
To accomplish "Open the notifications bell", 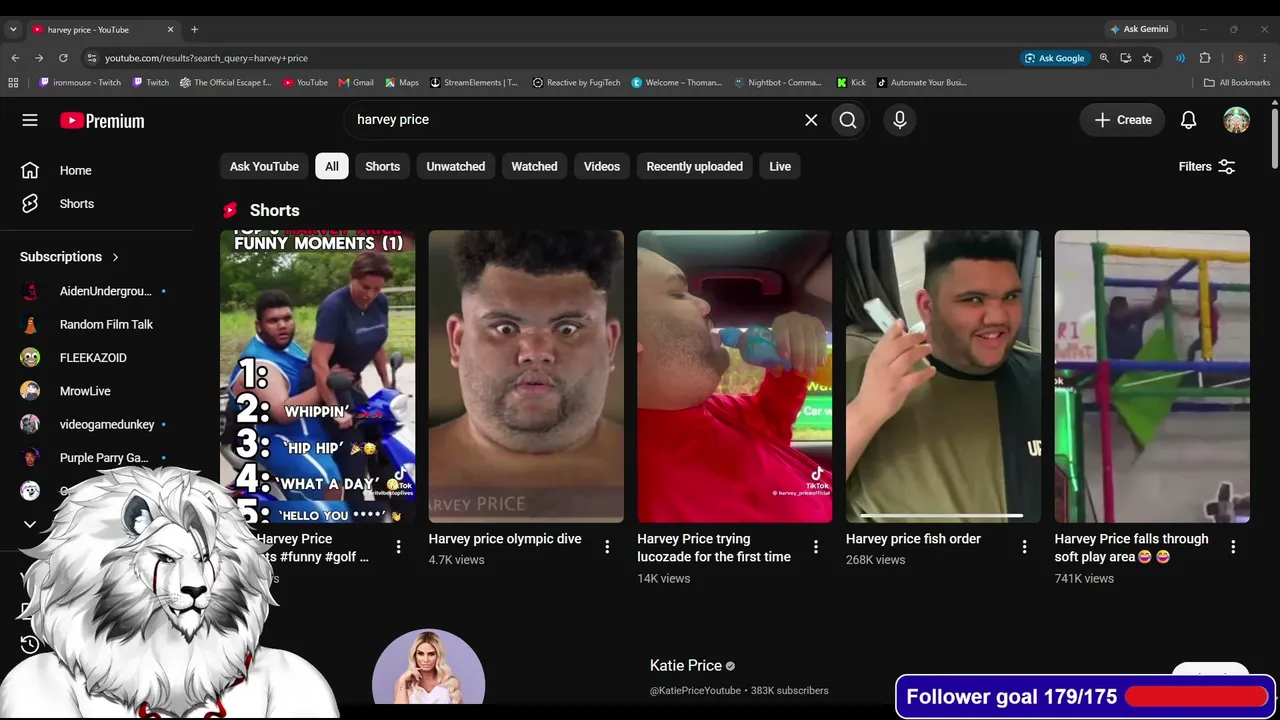I will (x=1188, y=120).
